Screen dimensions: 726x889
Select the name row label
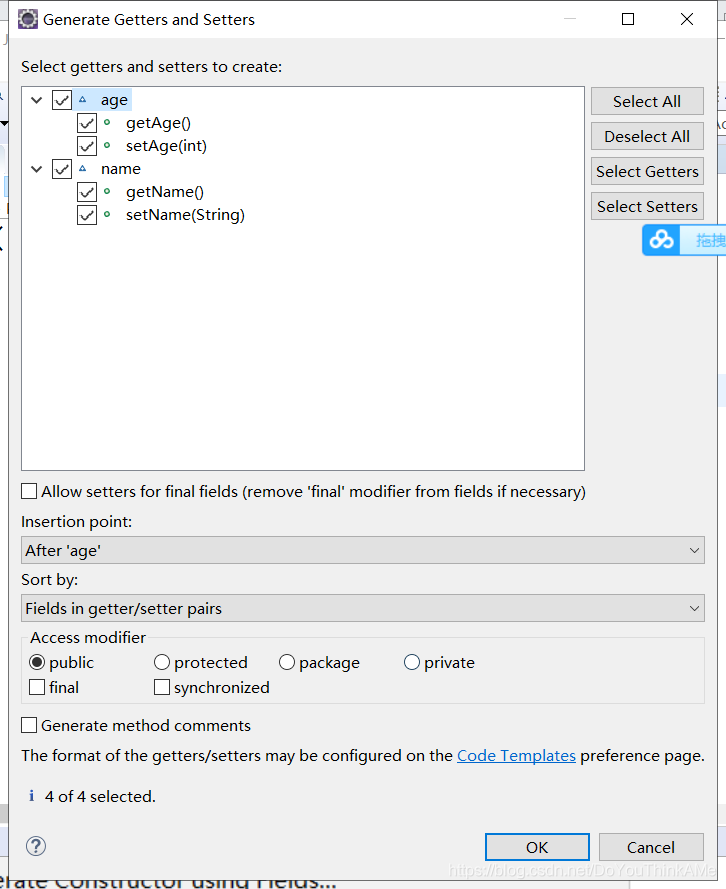[121, 169]
